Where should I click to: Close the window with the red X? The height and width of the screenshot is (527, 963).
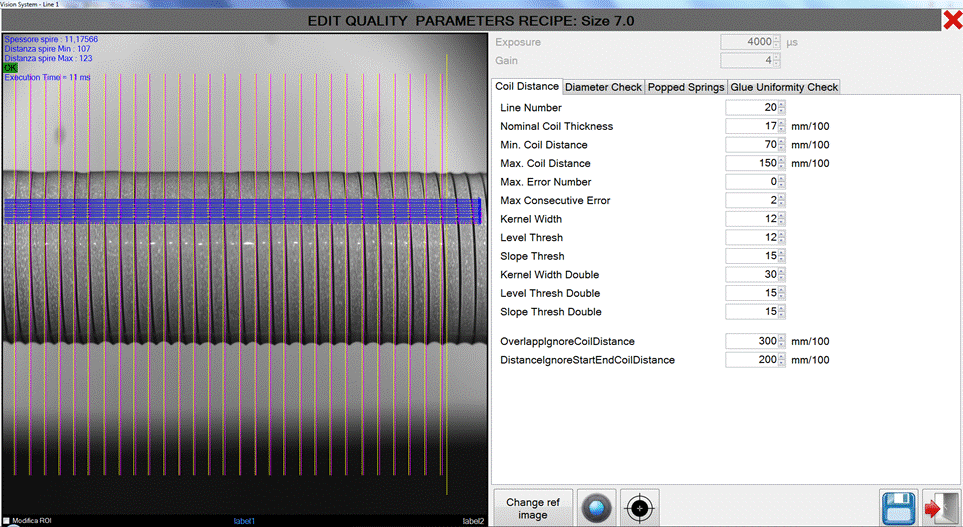coord(952,20)
